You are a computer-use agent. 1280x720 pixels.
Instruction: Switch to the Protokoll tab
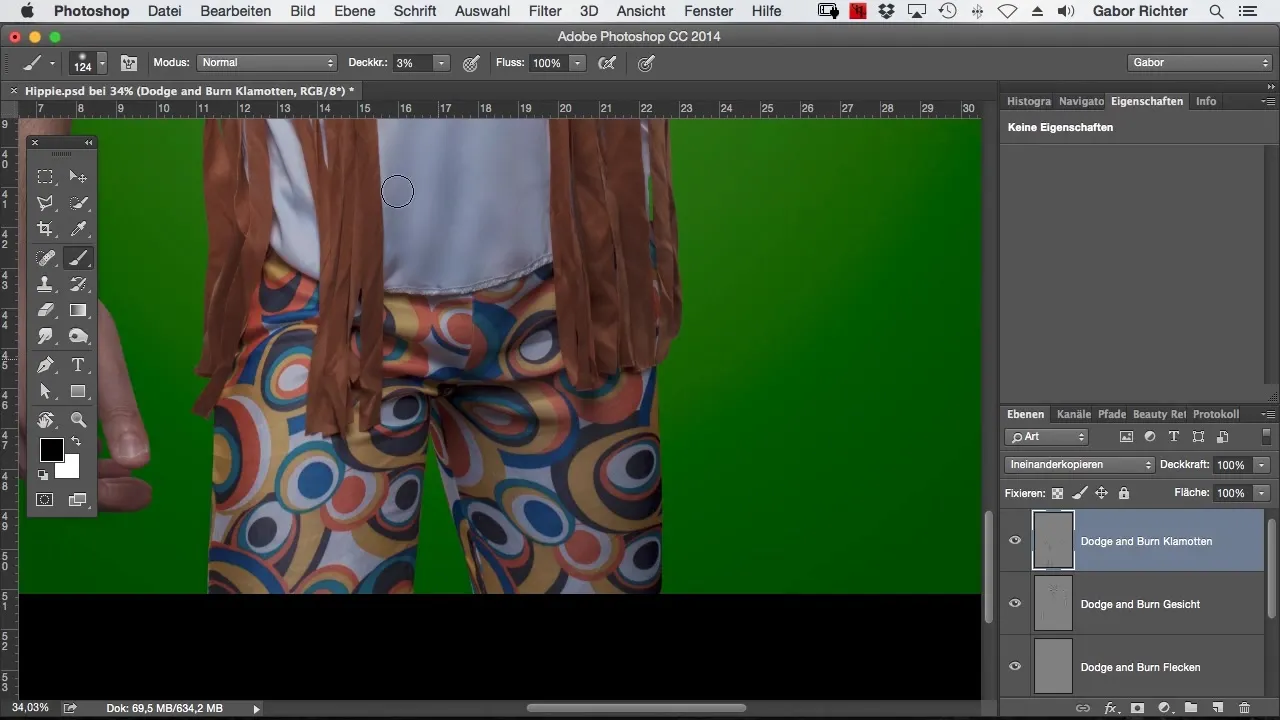pos(1216,414)
